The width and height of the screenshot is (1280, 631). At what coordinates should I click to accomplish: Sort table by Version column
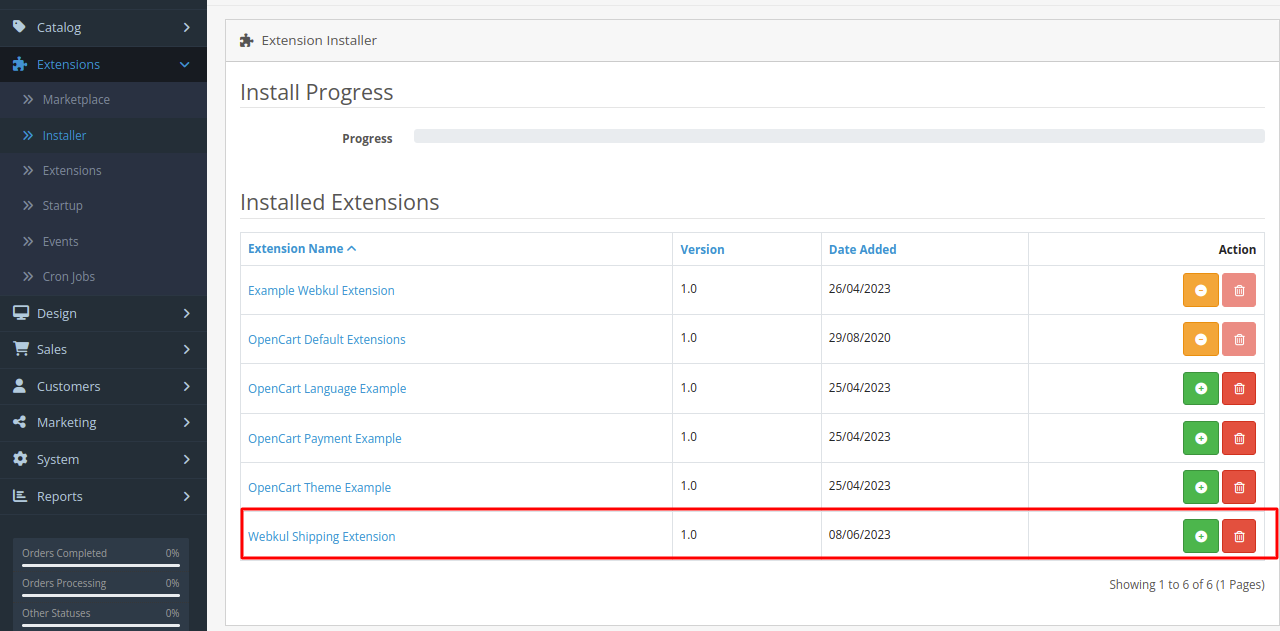pos(702,250)
